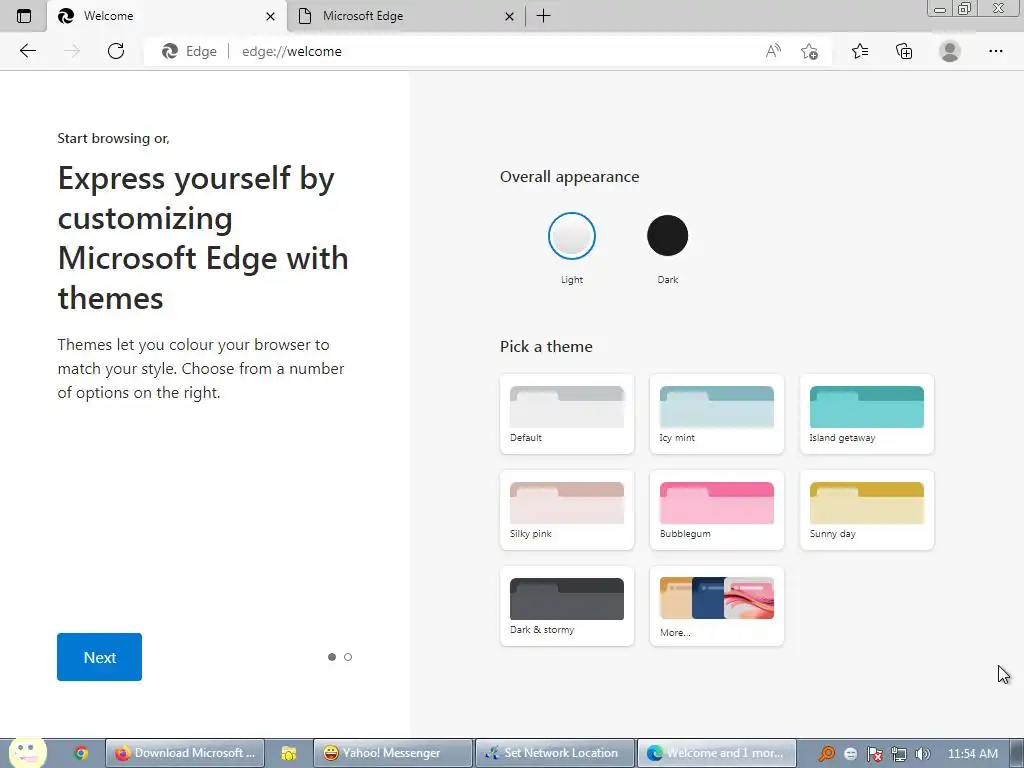The image size is (1024, 768).
Task: Open the profile avatar menu
Action: coord(950,51)
